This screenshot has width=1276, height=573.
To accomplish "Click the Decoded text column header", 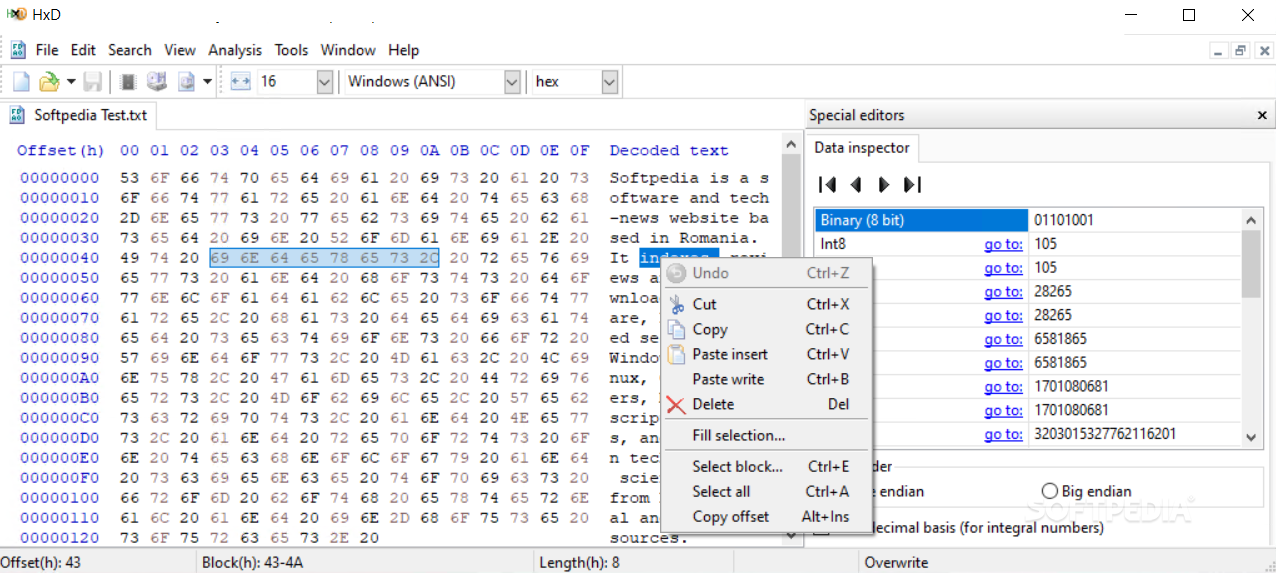I will [x=669, y=150].
